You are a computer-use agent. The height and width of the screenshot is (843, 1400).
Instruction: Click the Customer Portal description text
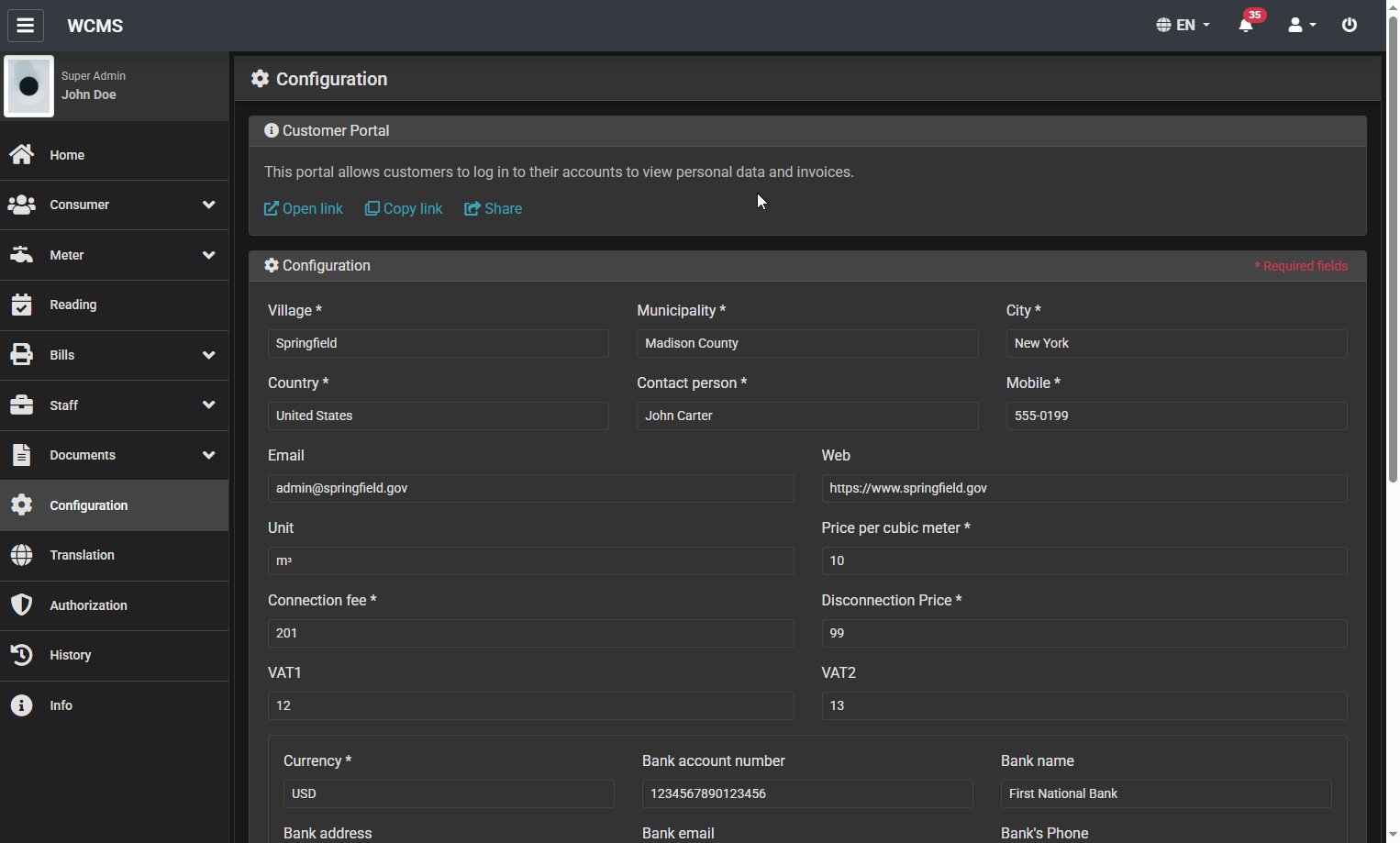[x=559, y=172]
